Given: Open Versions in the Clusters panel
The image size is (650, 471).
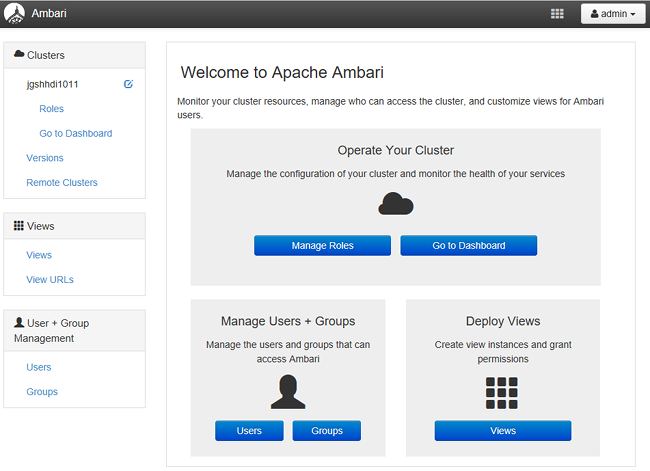Looking at the screenshot, I should coord(45,158).
